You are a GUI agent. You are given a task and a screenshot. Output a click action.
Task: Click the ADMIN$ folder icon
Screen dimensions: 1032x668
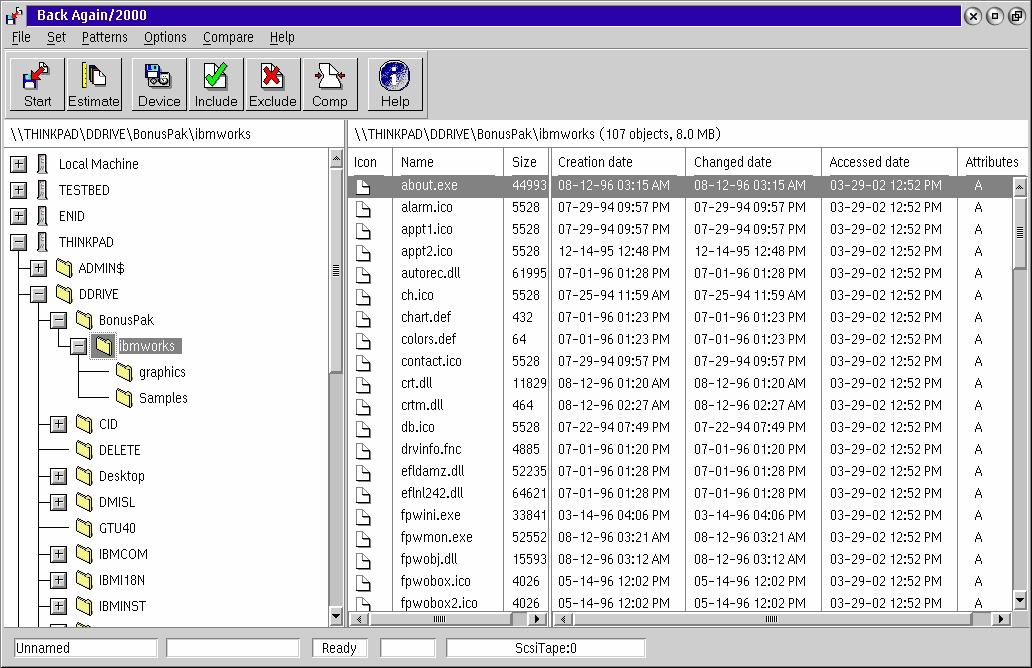click(64, 268)
